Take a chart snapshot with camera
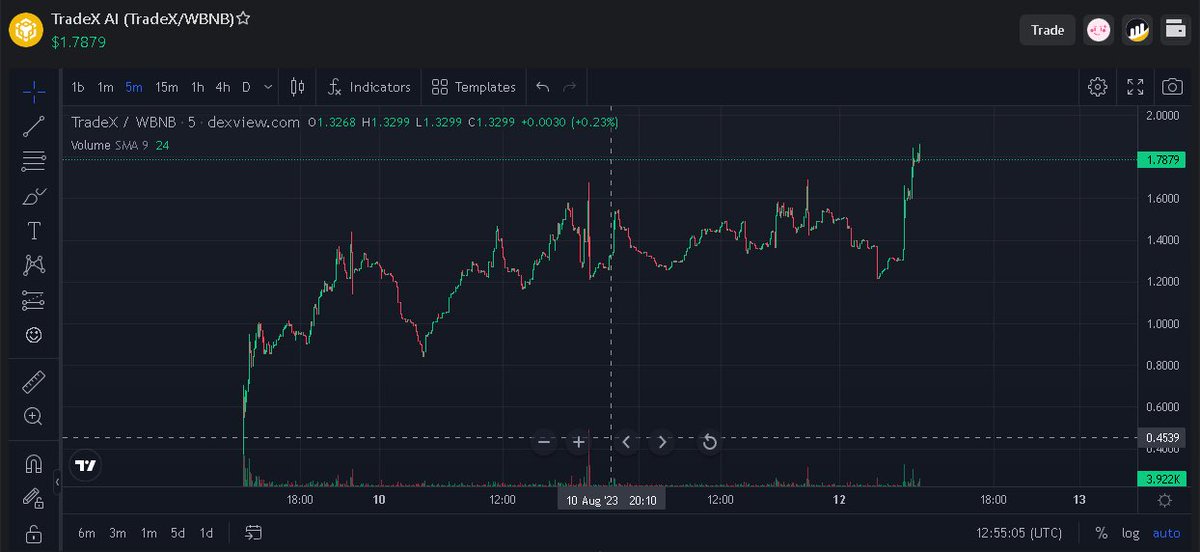 pos(1172,87)
